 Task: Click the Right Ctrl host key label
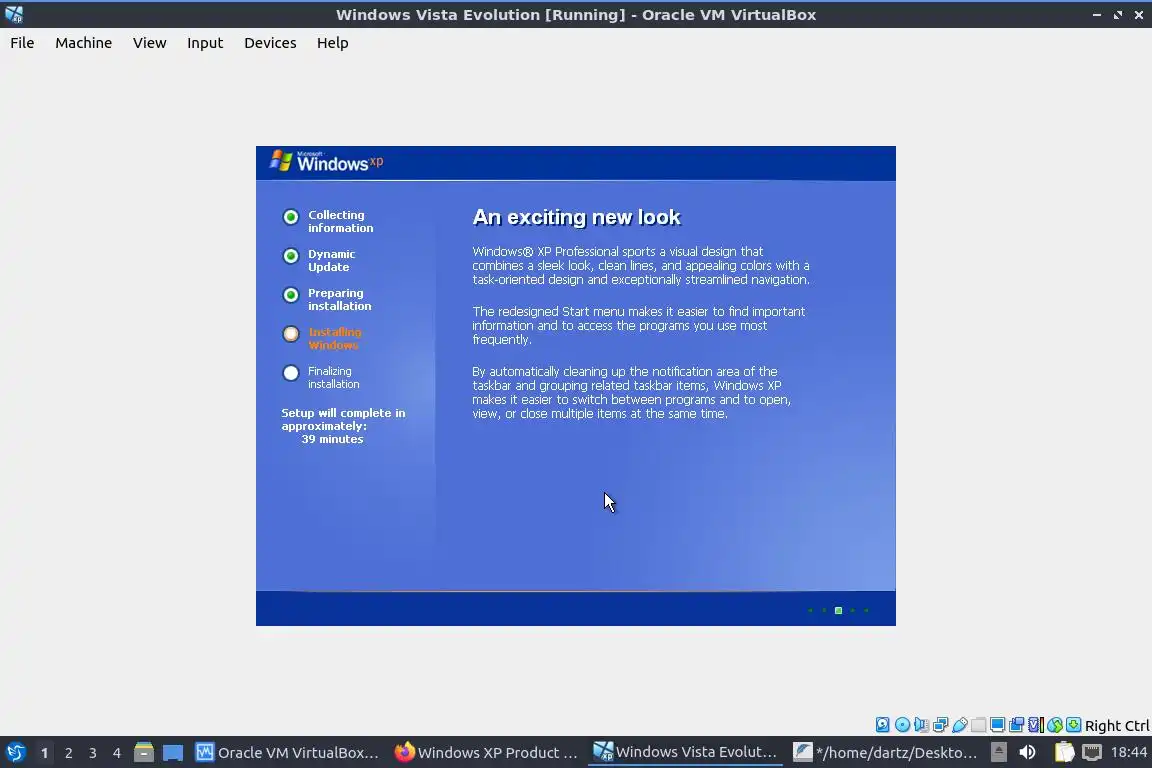coord(1117,726)
